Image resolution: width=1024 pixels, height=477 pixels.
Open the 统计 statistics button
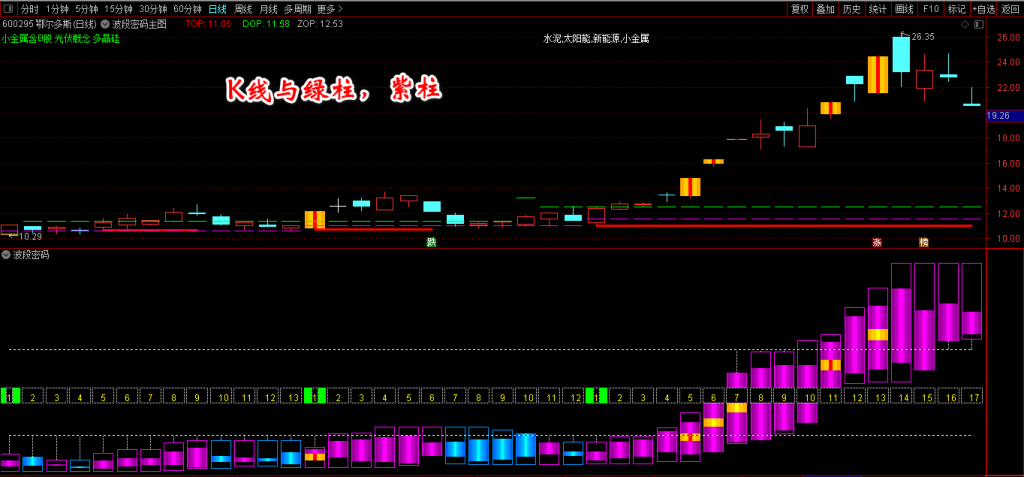coord(878,9)
